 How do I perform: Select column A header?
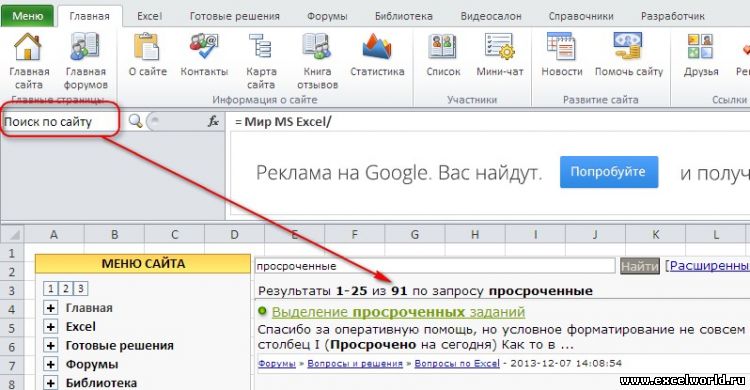tap(54, 234)
